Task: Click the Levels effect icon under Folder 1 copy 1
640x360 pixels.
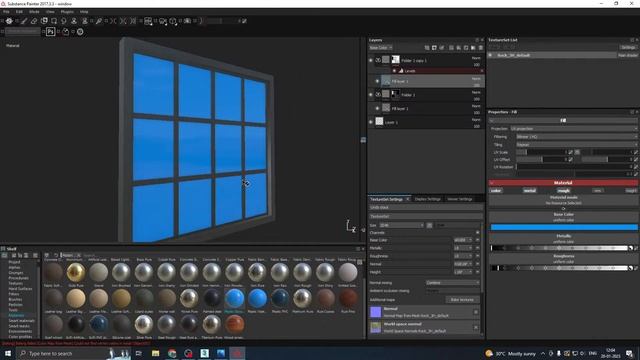Action: (401, 71)
